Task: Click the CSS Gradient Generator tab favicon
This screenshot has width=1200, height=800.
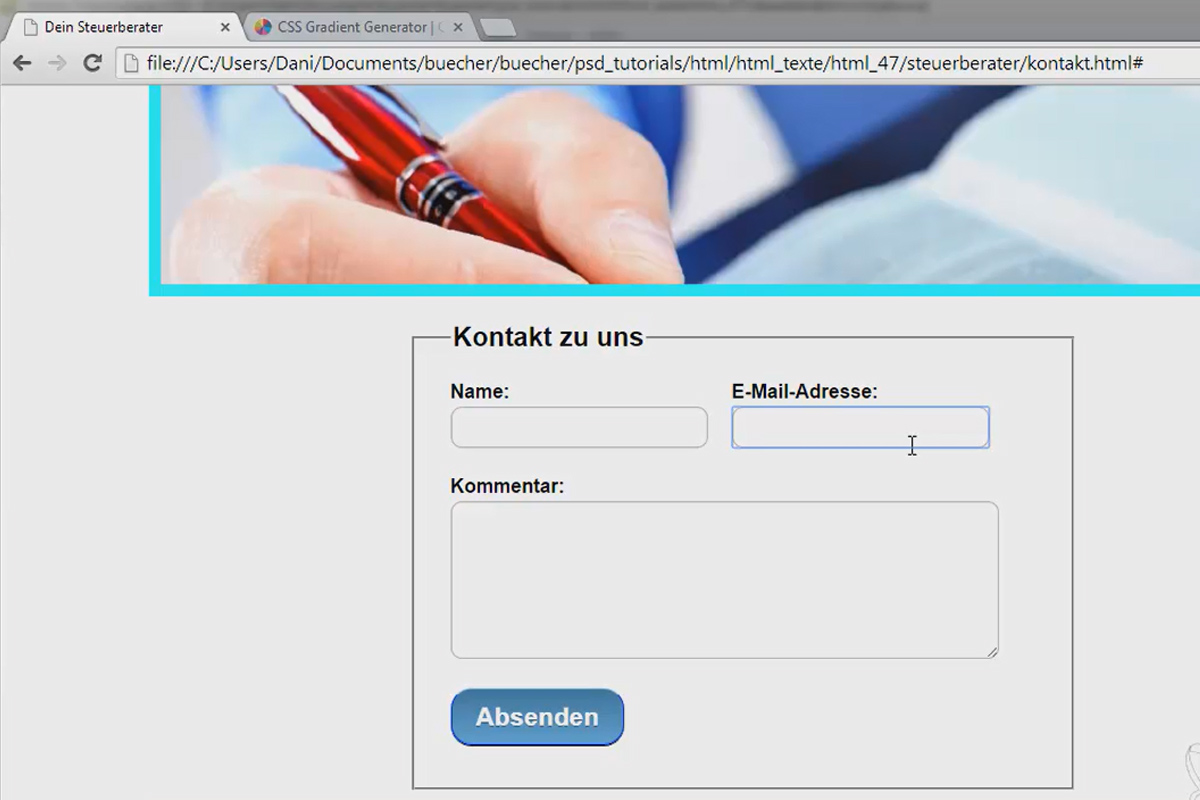Action: click(x=262, y=27)
